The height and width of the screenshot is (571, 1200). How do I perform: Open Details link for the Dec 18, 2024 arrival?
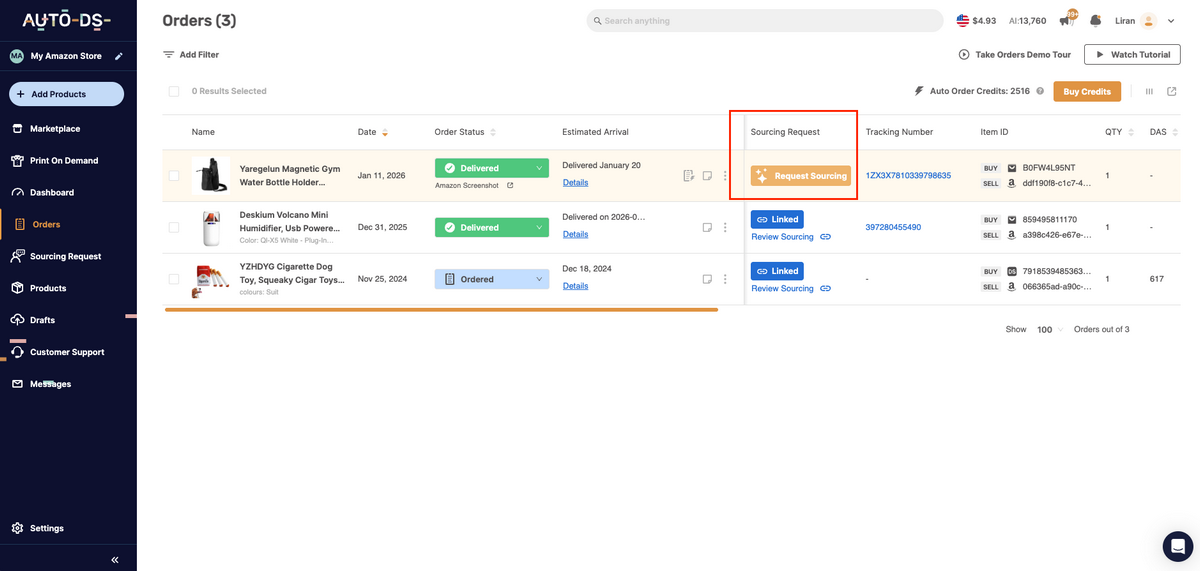point(575,286)
